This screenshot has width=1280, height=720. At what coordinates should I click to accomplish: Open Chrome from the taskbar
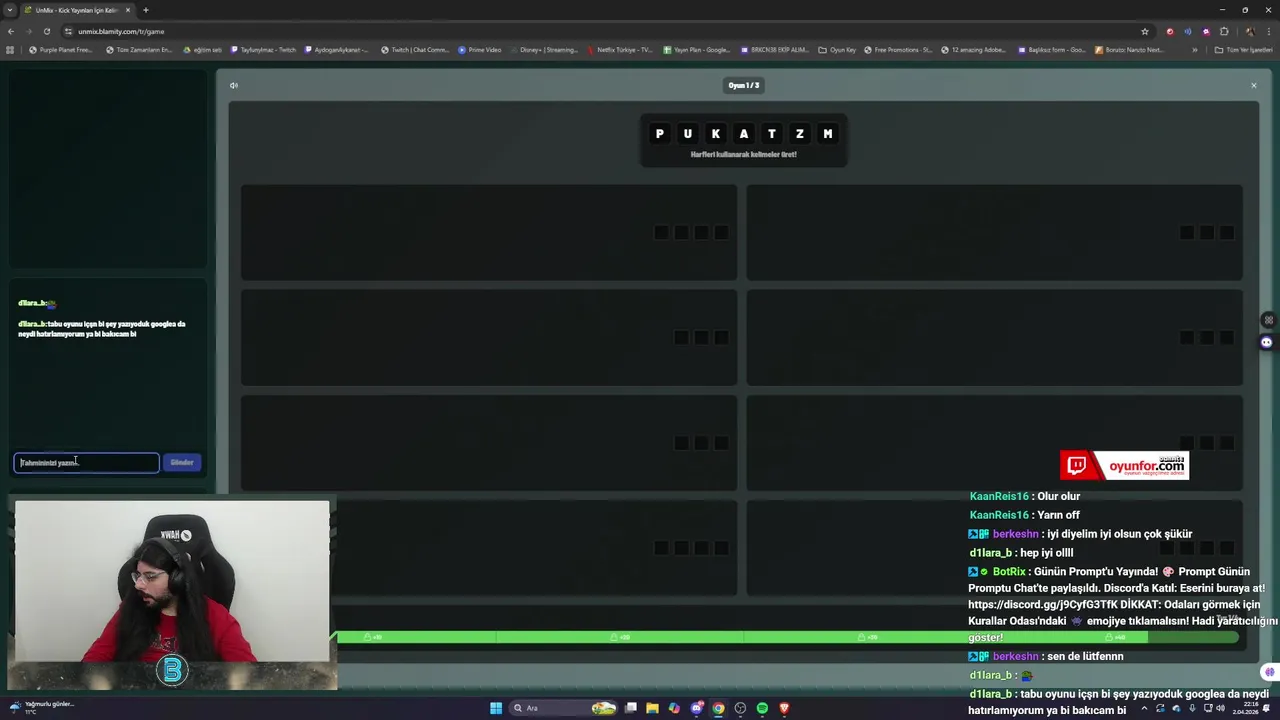coord(718,708)
